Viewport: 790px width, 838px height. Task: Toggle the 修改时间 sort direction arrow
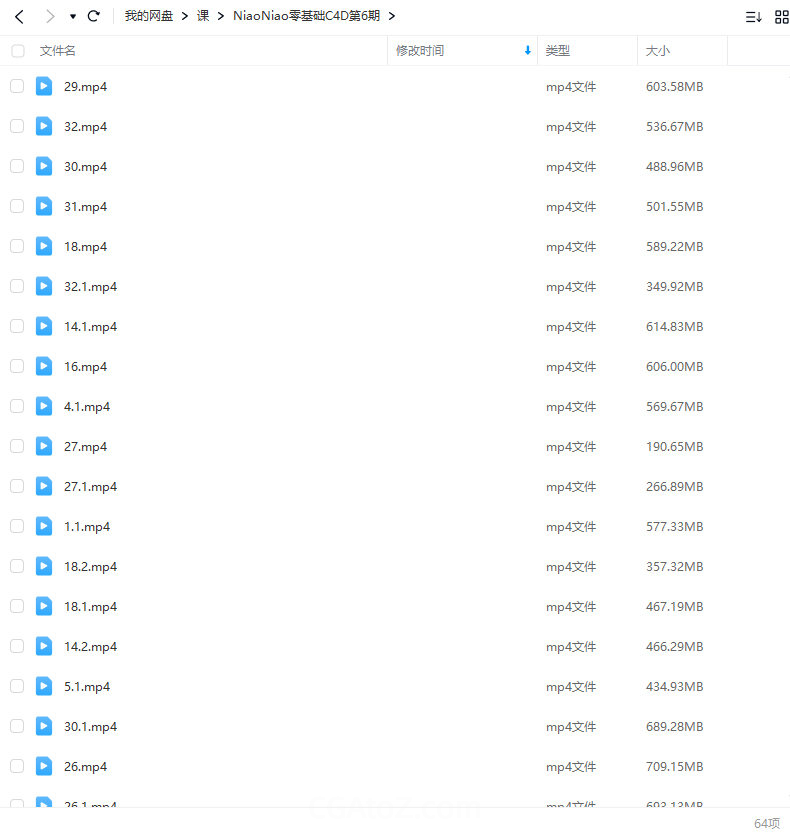pos(527,50)
